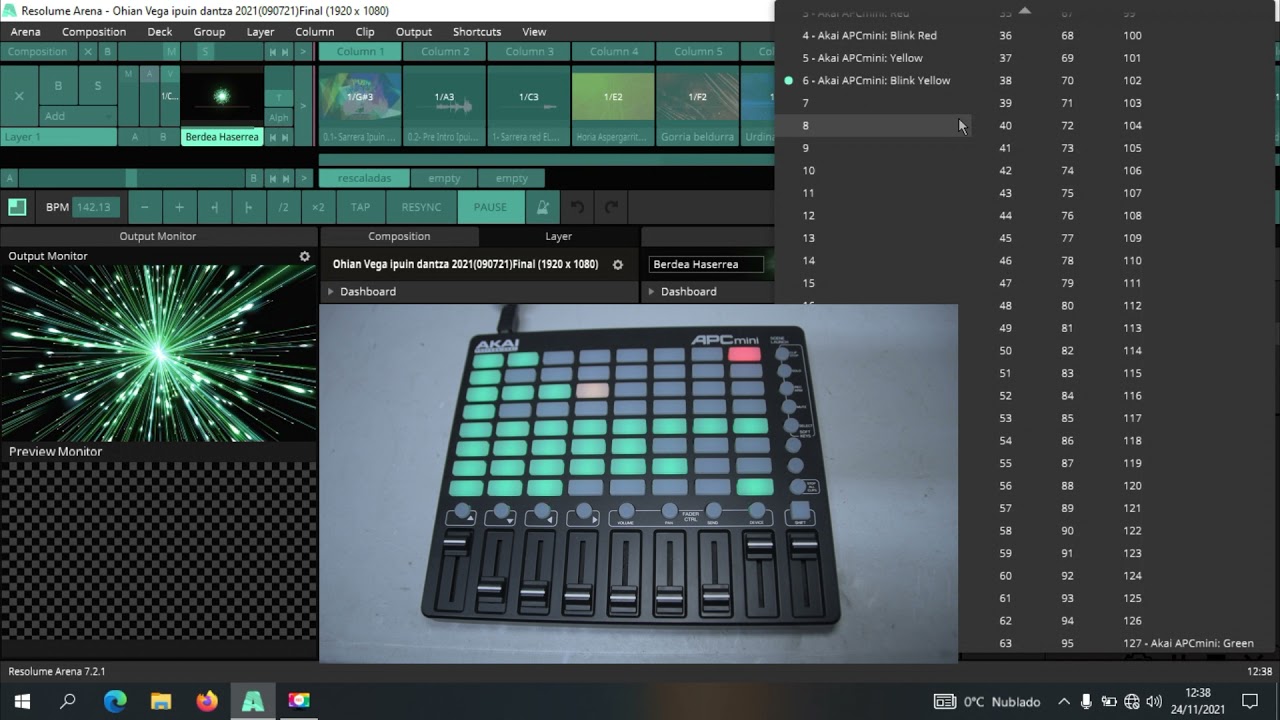Toggle Composition bypass B button
1280x720 pixels.
pos(107,52)
